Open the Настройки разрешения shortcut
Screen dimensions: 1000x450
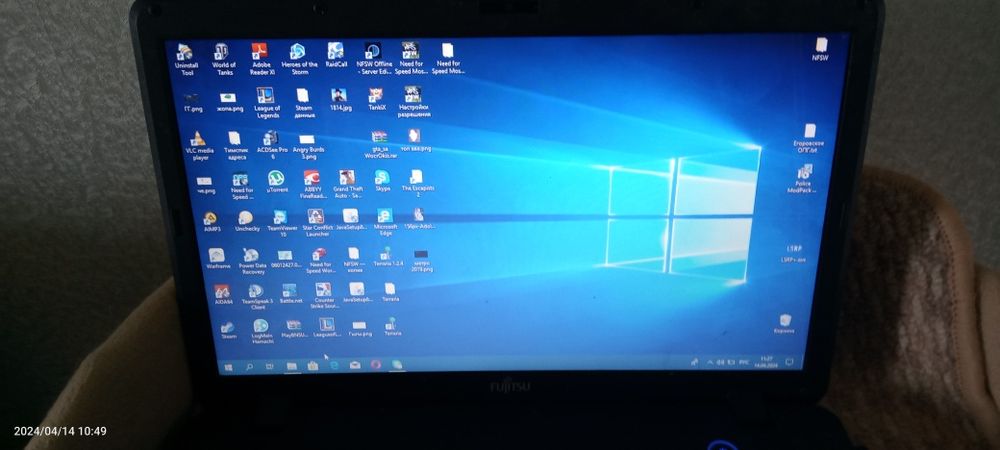pyautogui.click(x=413, y=102)
